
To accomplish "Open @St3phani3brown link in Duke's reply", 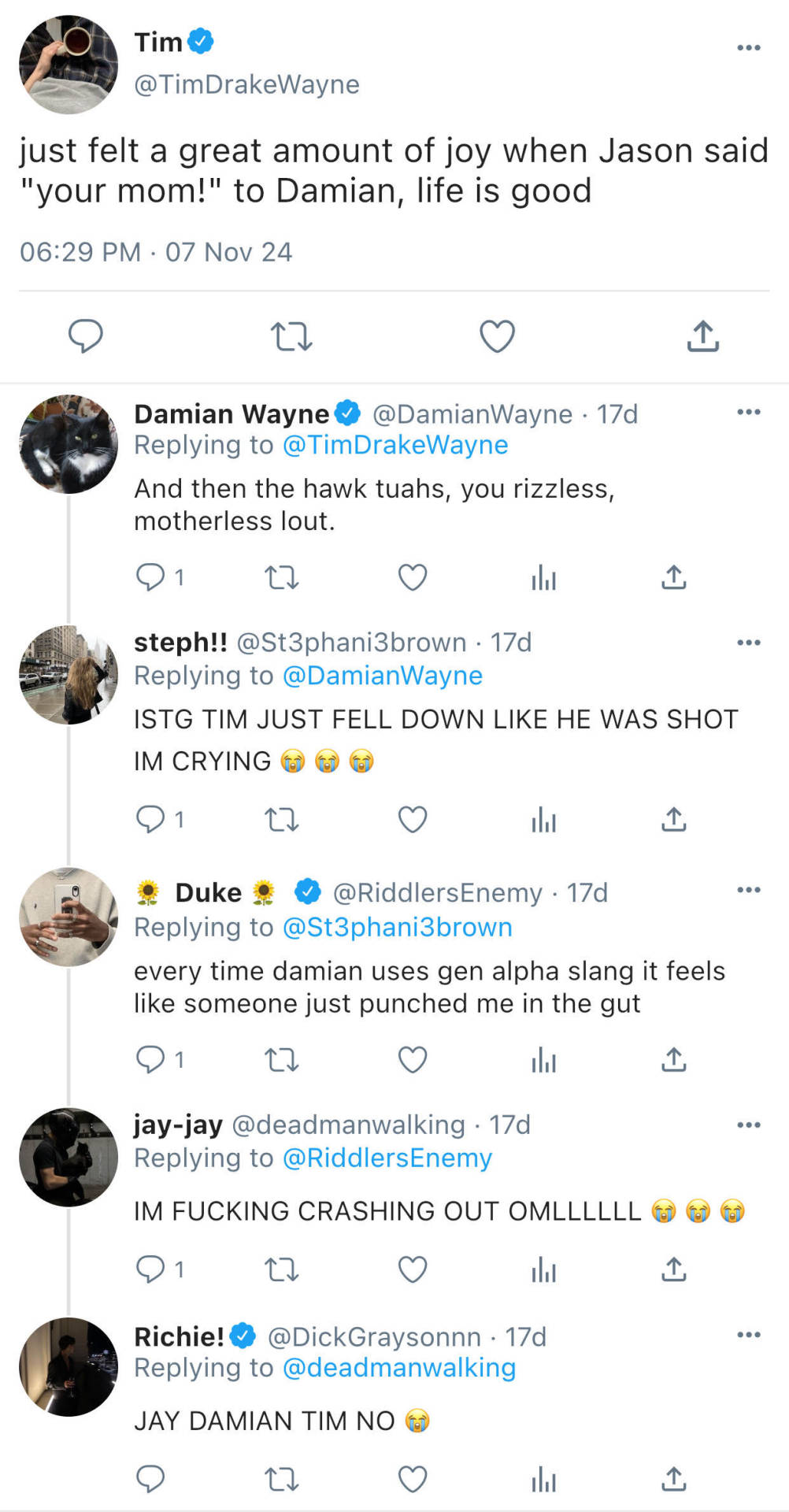I will coord(397,927).
